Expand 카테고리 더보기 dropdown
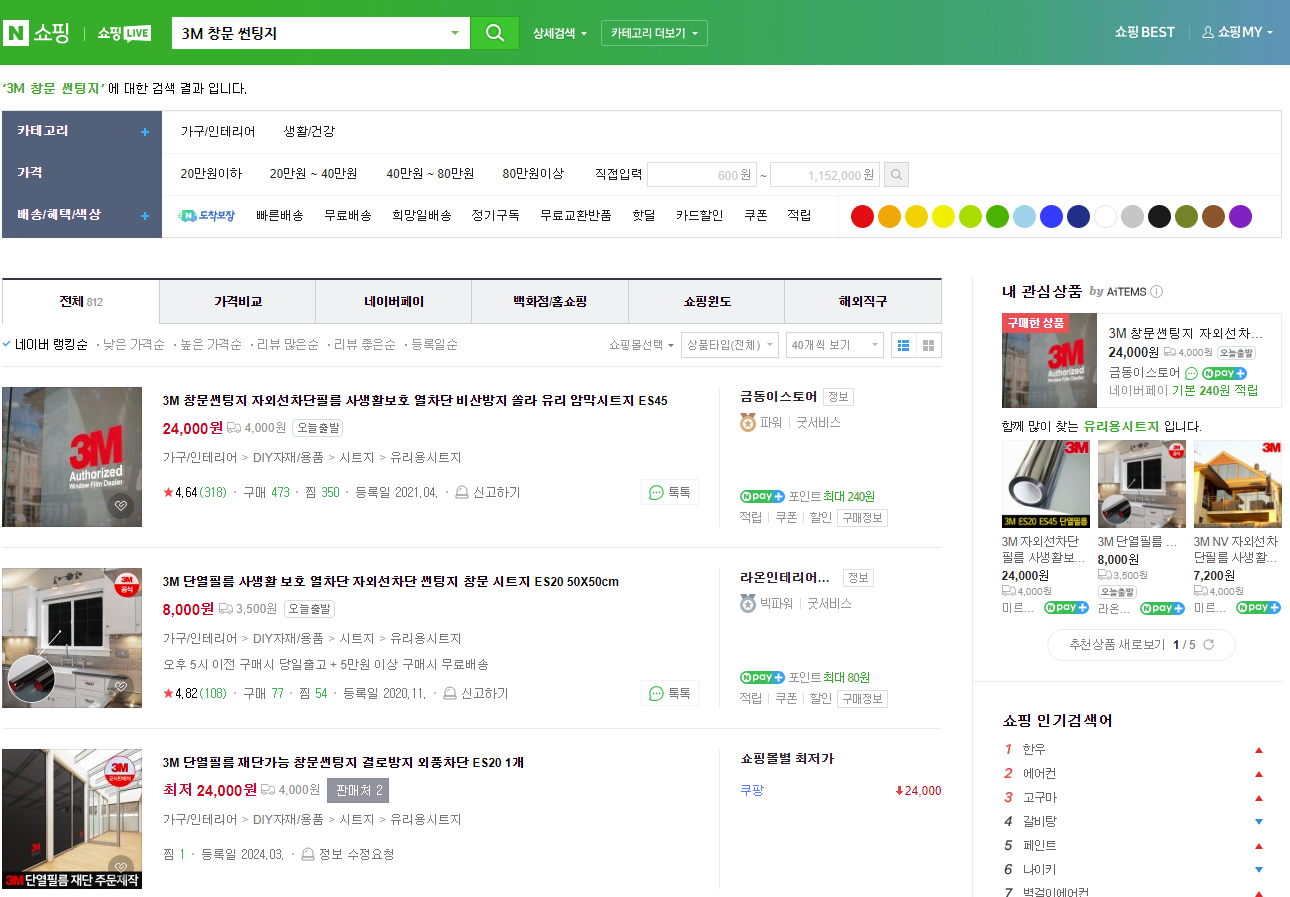This screenshot has width=1290, height=897. tap(654, 33)
